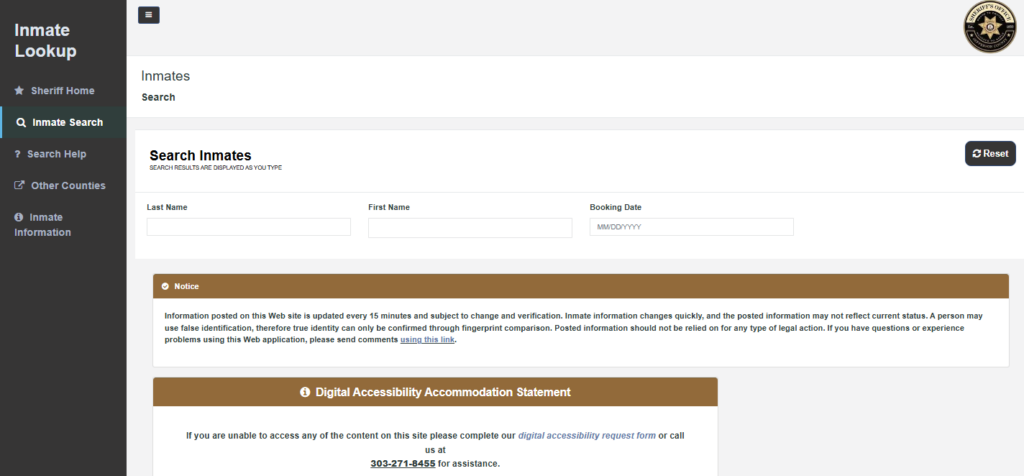
Task: Click into the Last Name field
Action: click(x=248, y=227)
